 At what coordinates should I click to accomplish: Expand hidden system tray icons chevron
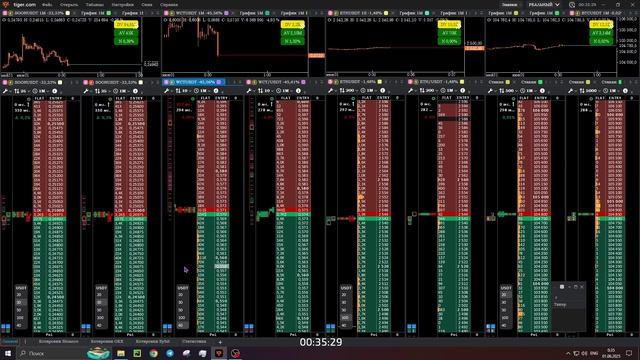click(568, 353)
